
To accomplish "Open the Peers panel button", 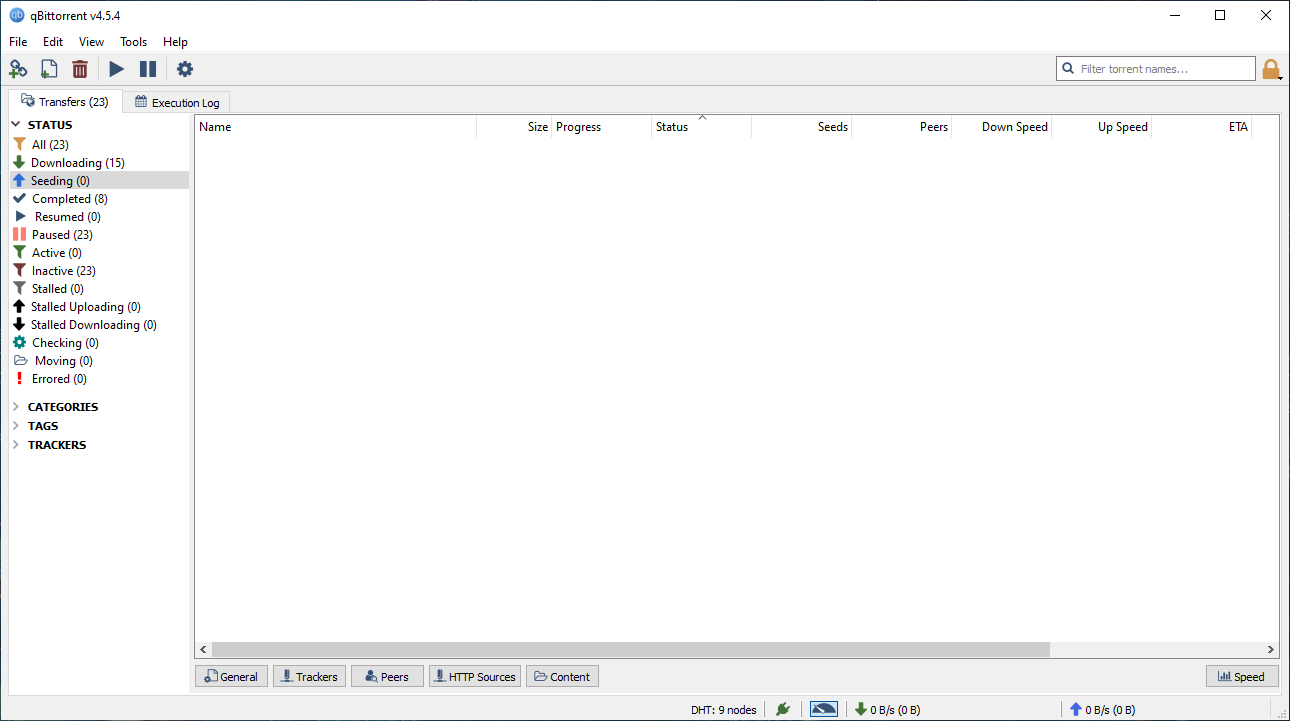I will click(x=387, y=676).
